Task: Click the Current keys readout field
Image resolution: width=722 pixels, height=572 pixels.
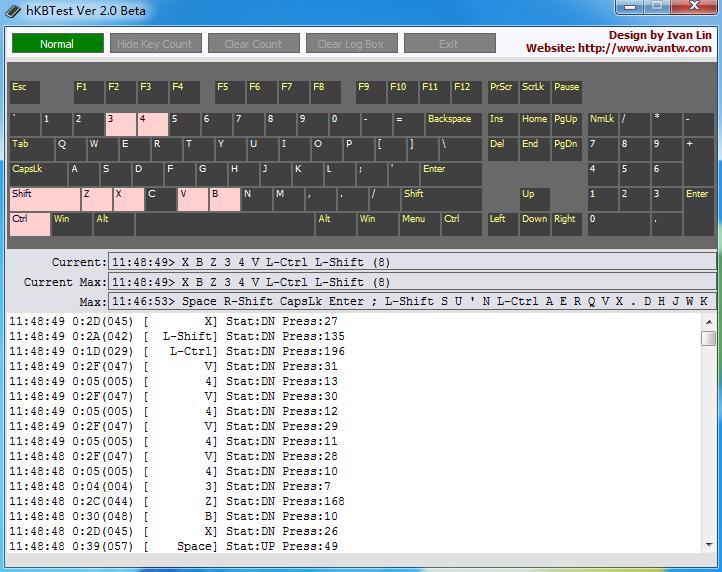Action: pos(412,262)
